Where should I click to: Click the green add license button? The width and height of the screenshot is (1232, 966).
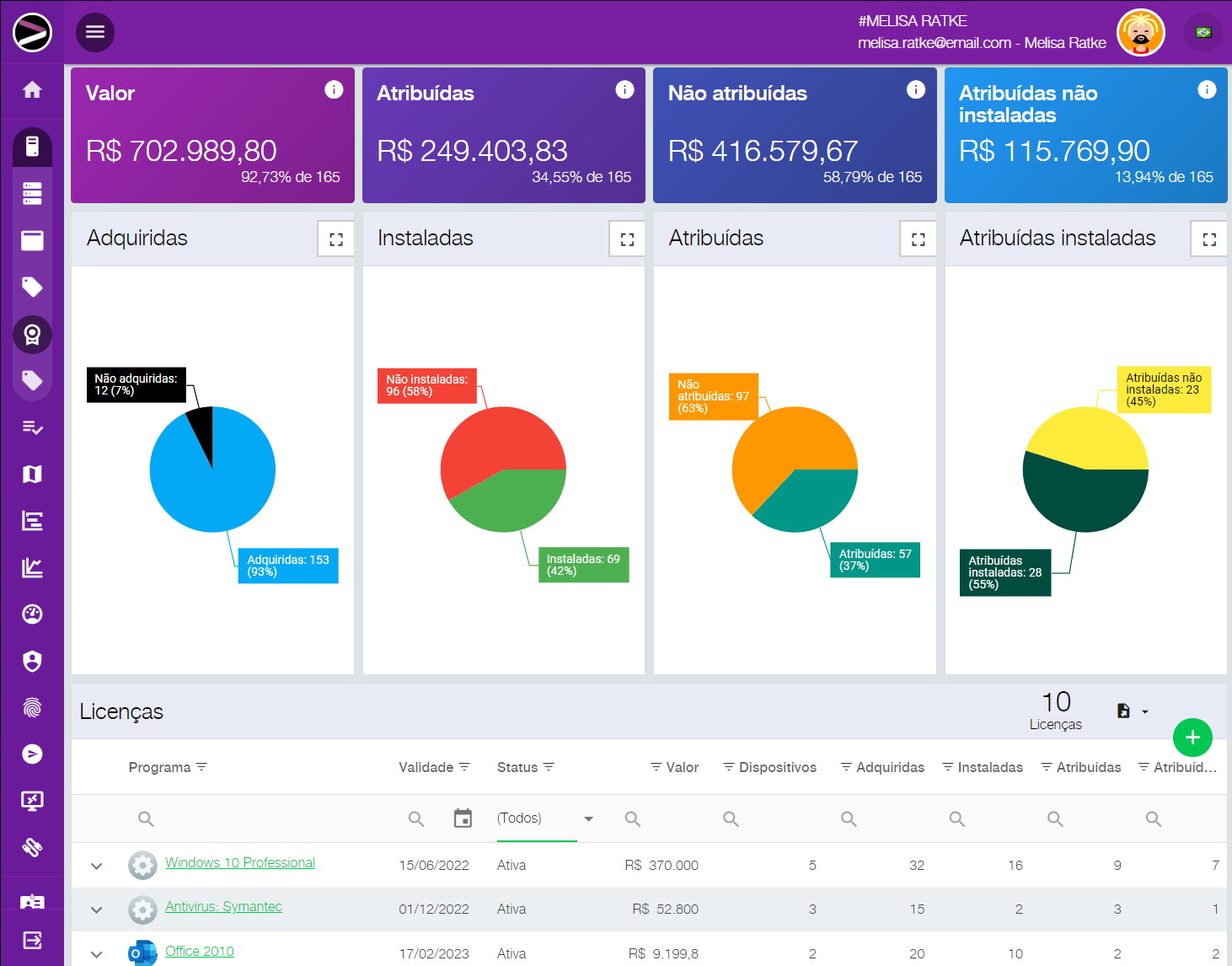coord(1192,738)
